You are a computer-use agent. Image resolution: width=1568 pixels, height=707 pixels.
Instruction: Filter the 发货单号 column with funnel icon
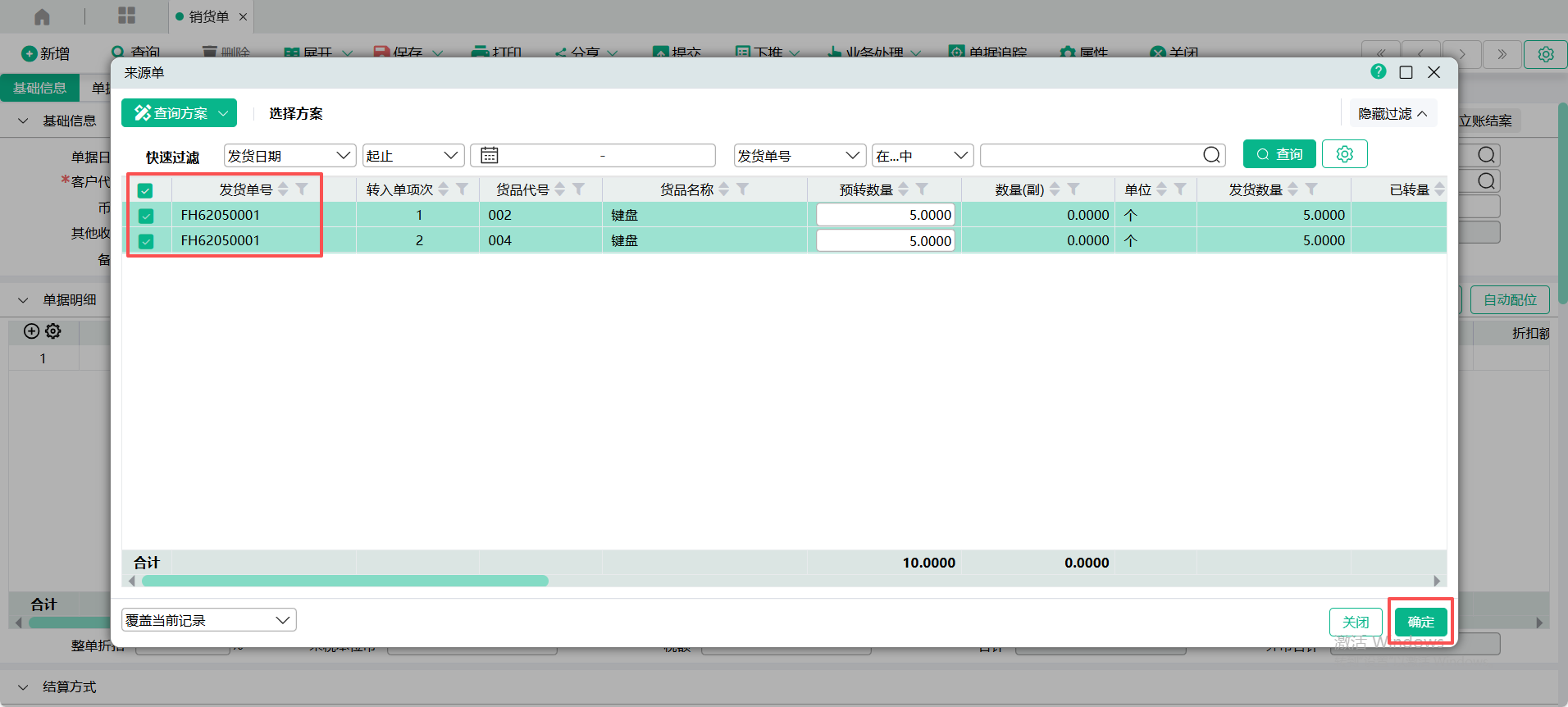coord(302,189)
